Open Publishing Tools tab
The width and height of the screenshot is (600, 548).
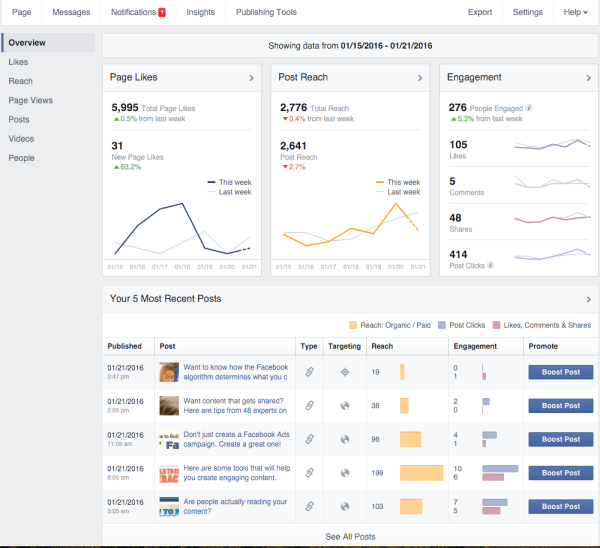266,12
